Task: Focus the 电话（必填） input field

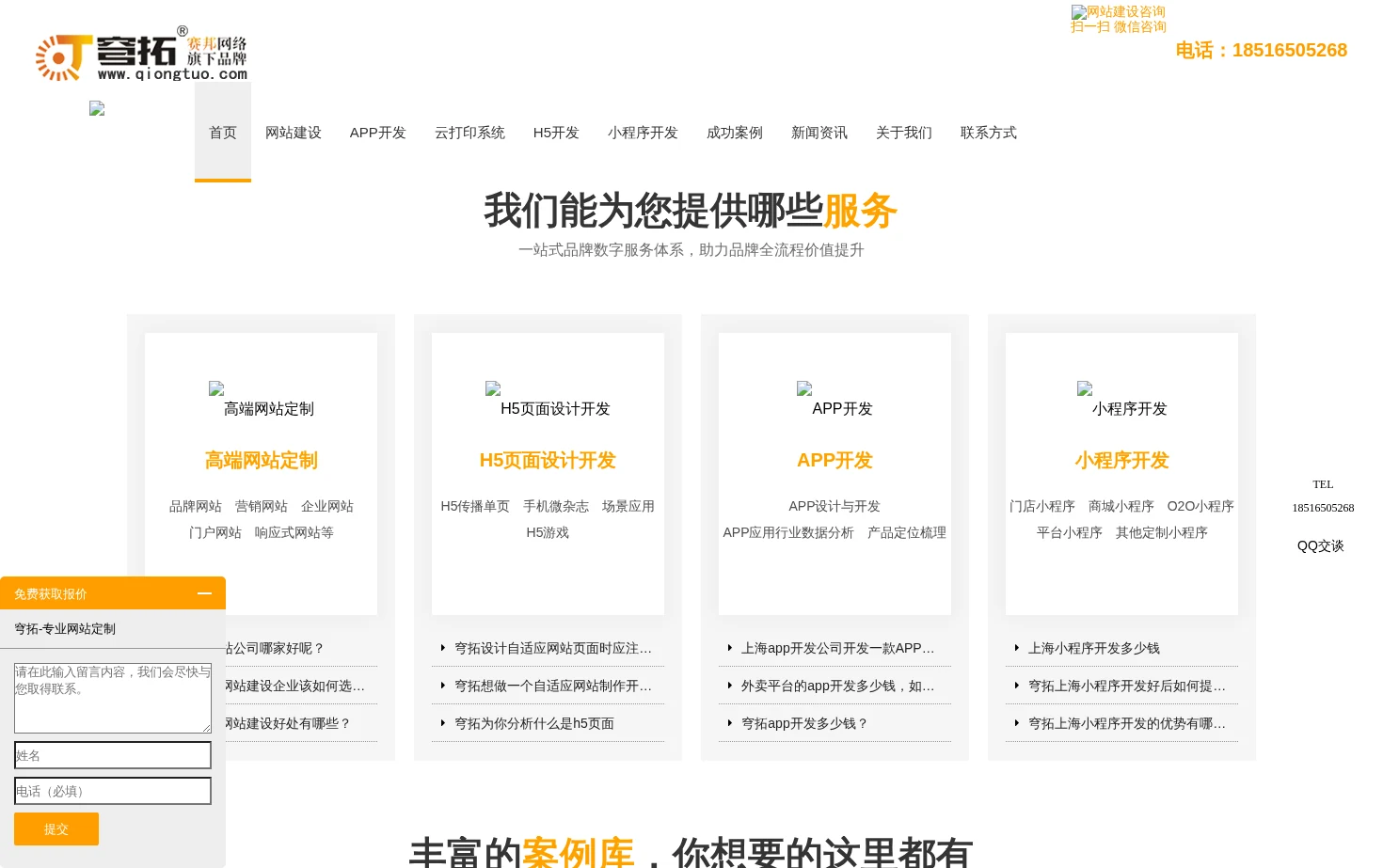Action: (x=113, y=791)
